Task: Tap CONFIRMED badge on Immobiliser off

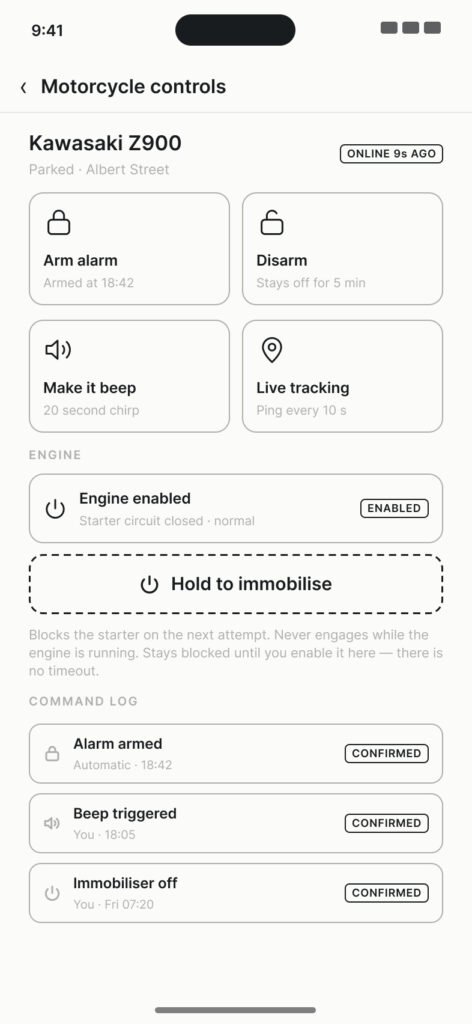Action: 386,893
